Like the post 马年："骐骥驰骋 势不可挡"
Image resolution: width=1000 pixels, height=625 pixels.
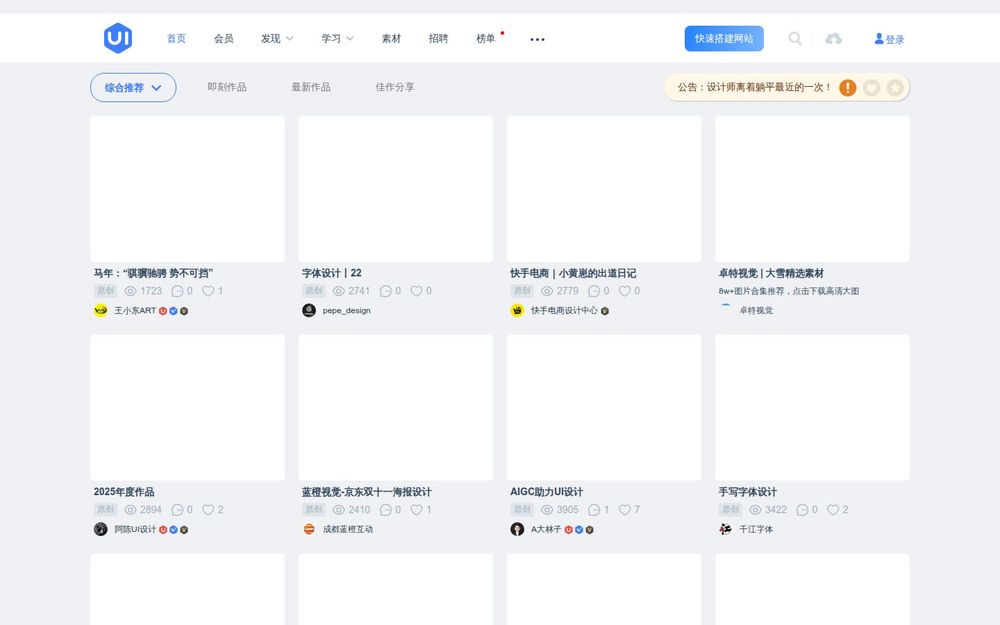tap(208, 291)
